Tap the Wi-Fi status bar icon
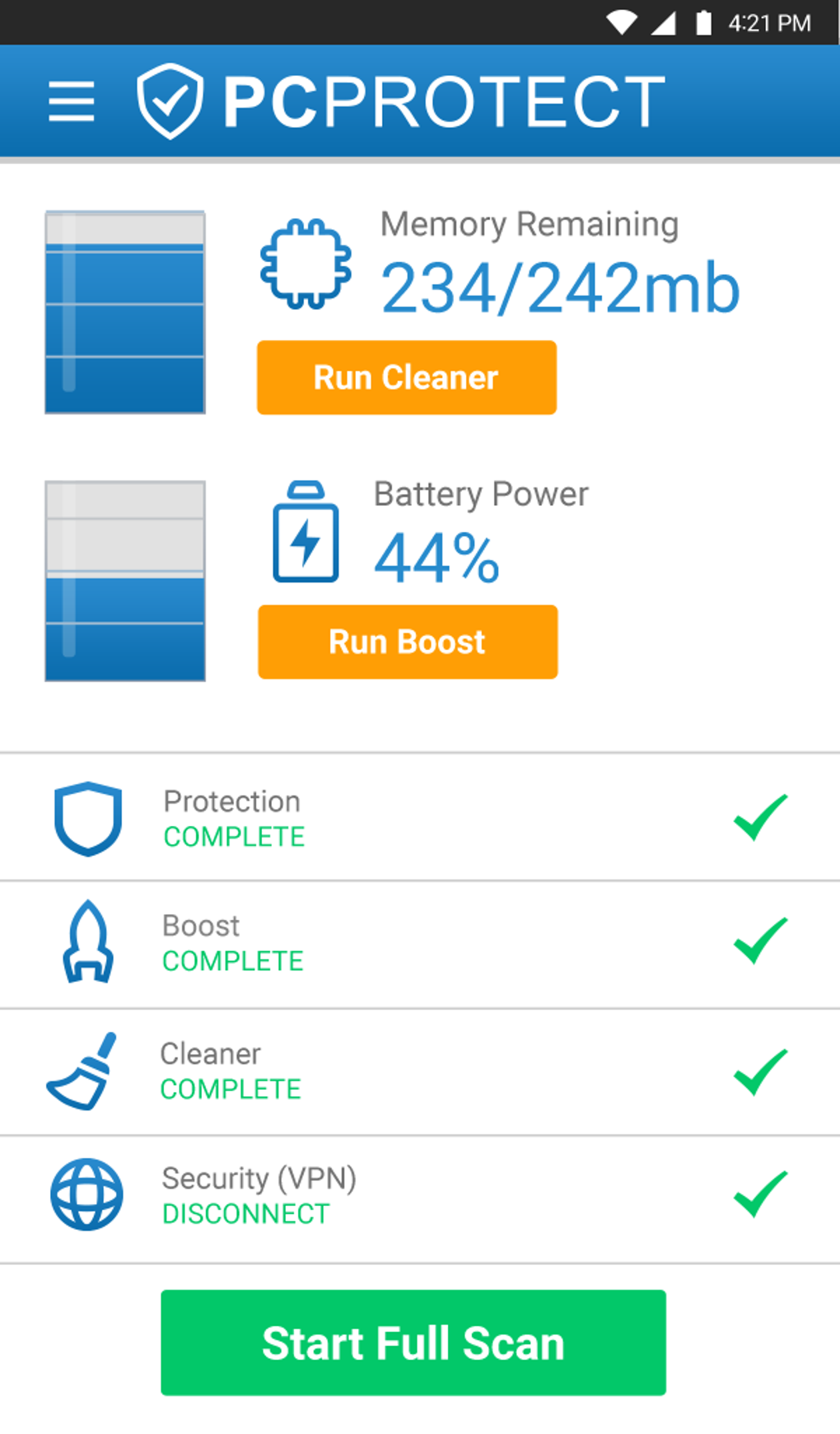Screen dimensions: 840x1434 point(622,23)
